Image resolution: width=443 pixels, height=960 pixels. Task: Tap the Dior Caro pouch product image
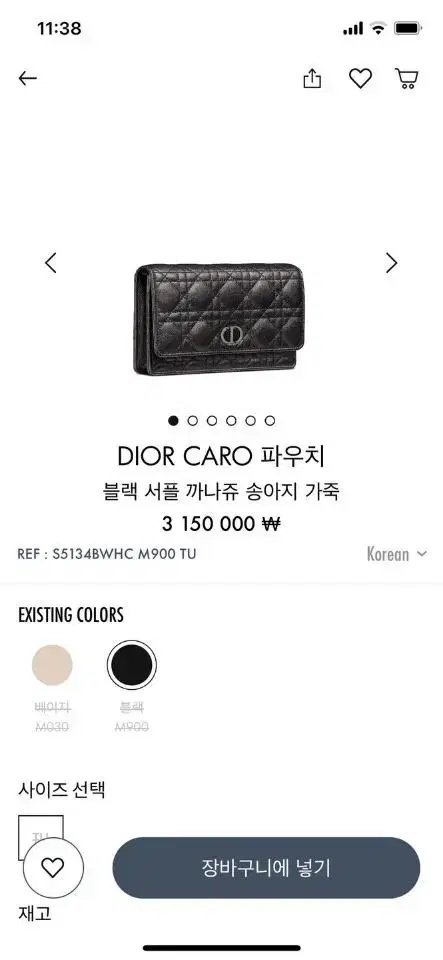[219, 319]
